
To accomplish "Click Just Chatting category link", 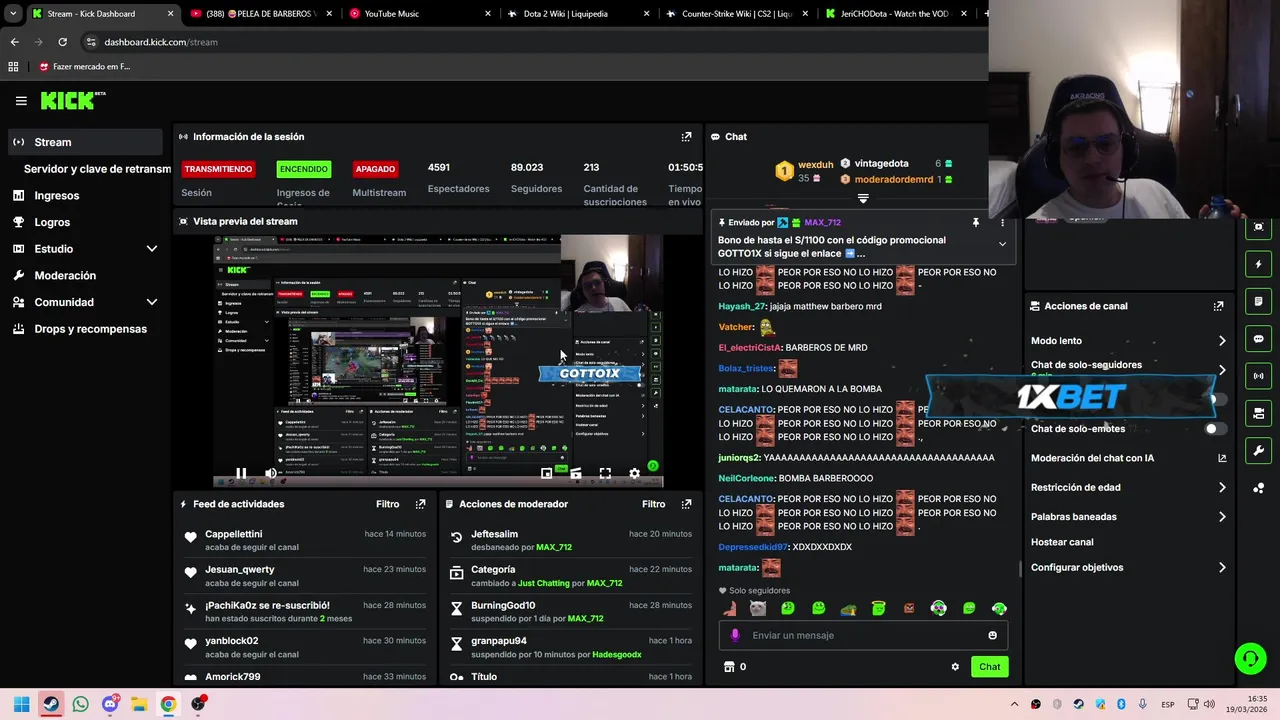I will (x=544, y=583).
